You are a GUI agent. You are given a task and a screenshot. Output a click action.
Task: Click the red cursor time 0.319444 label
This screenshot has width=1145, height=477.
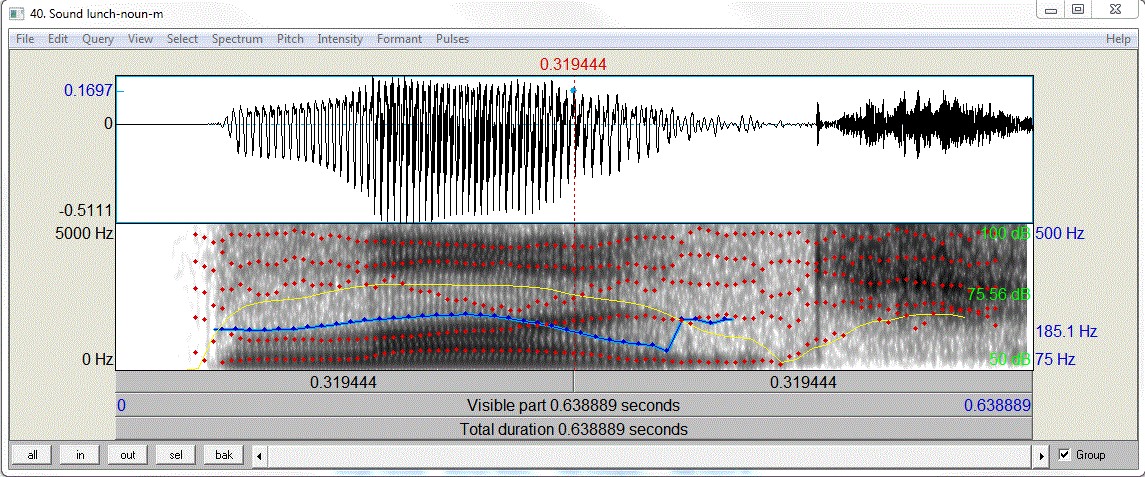pos(573,65)
